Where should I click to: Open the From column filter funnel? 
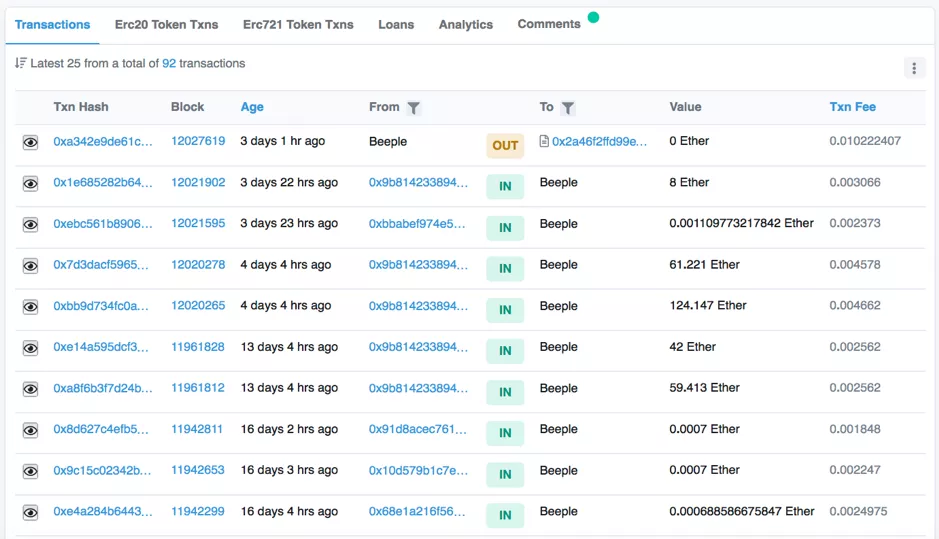coord(413,108)
